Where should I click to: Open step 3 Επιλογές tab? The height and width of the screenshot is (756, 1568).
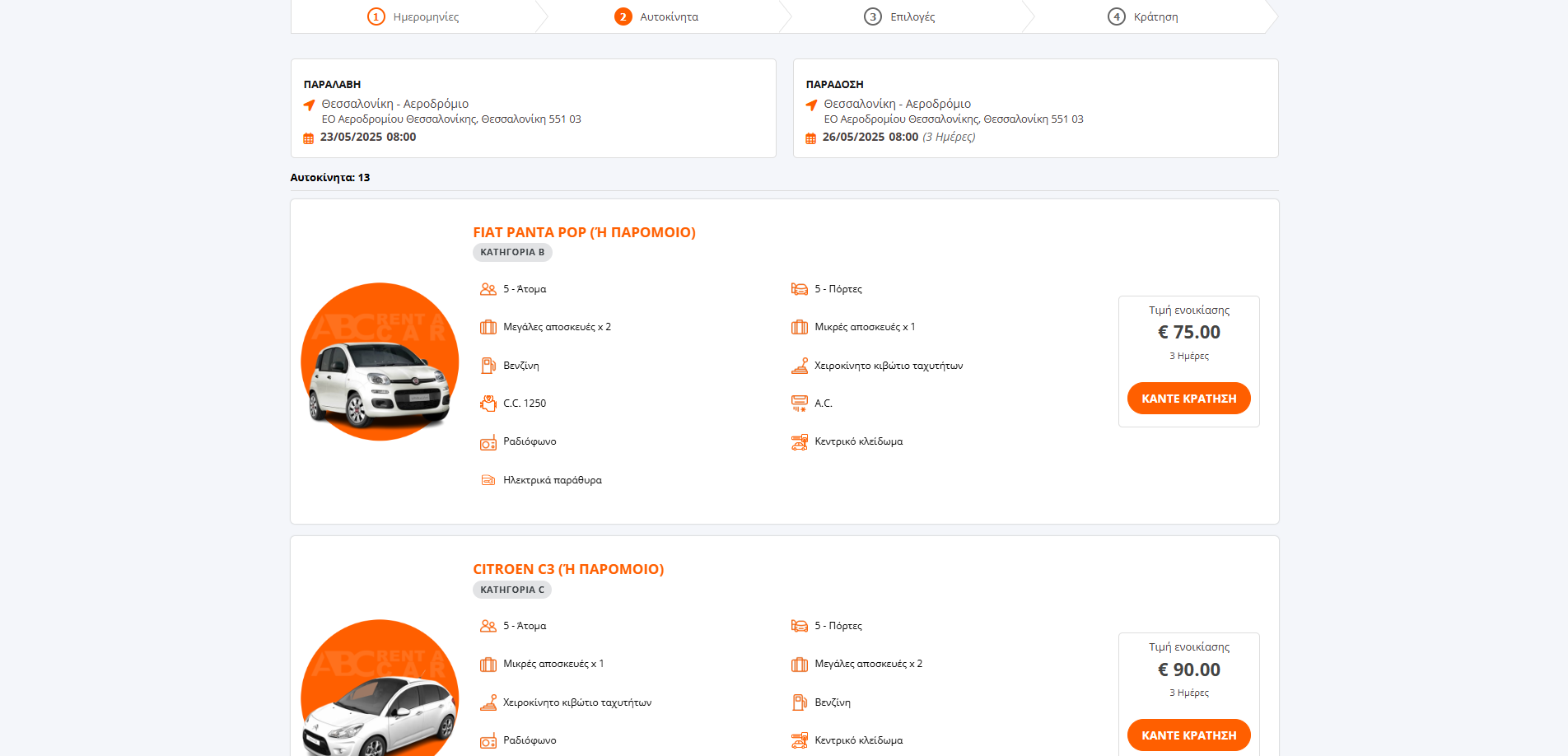point(899,16)
